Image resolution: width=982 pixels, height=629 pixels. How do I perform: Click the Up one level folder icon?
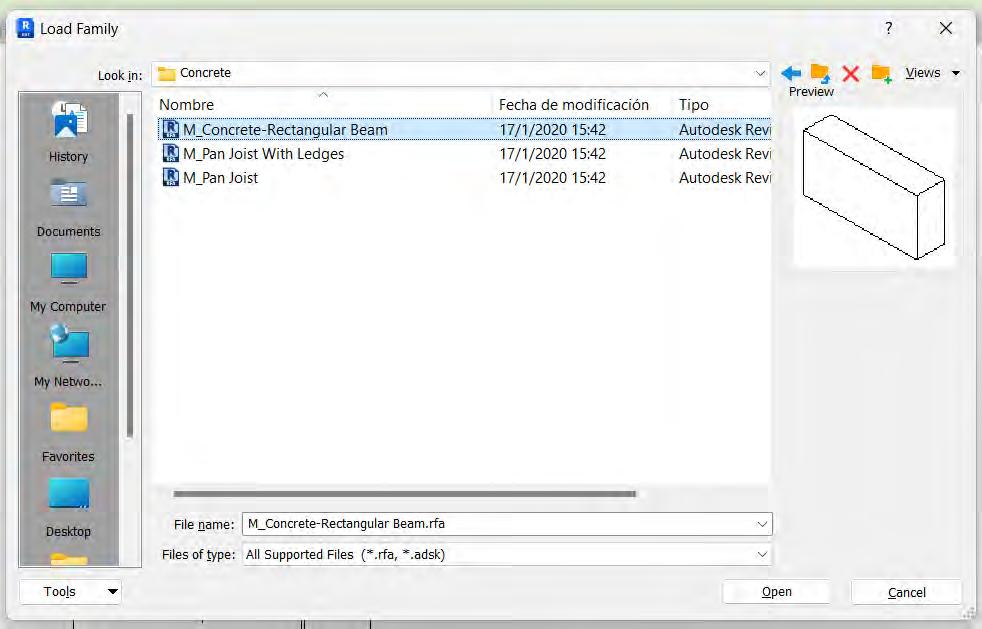(820, 73)
